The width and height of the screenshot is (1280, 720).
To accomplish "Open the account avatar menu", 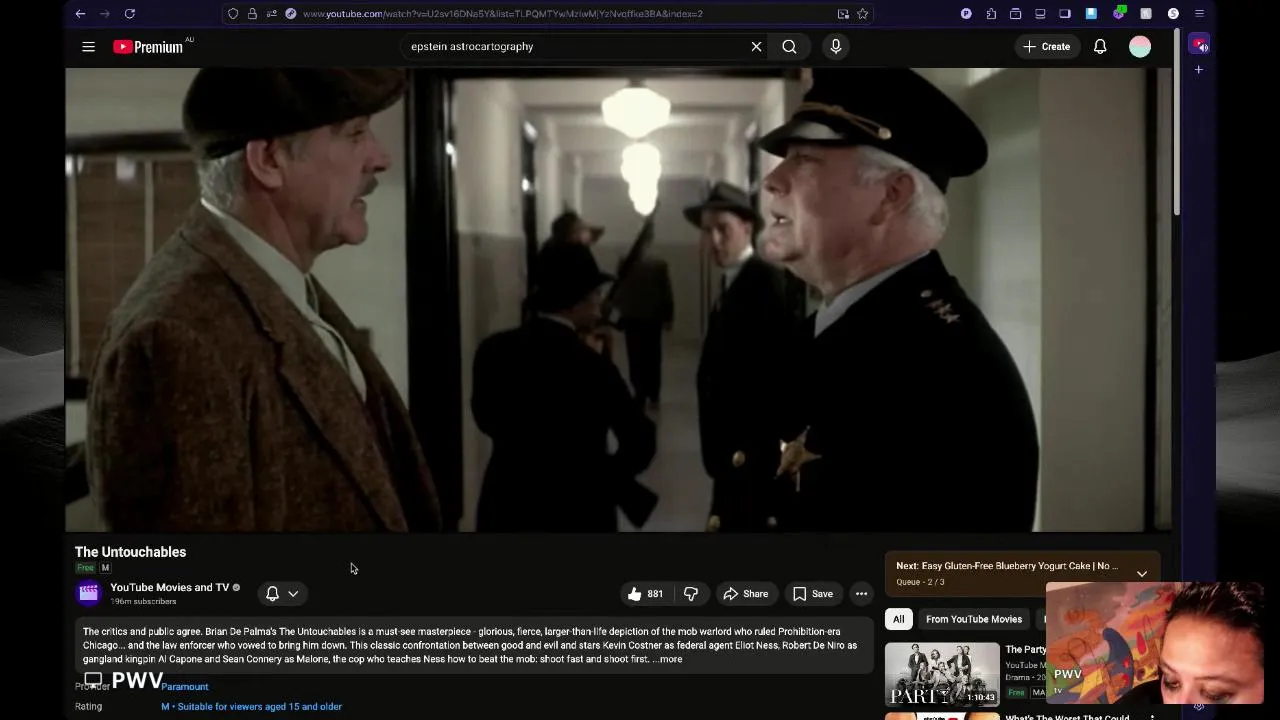I will tap(1140, 47).
